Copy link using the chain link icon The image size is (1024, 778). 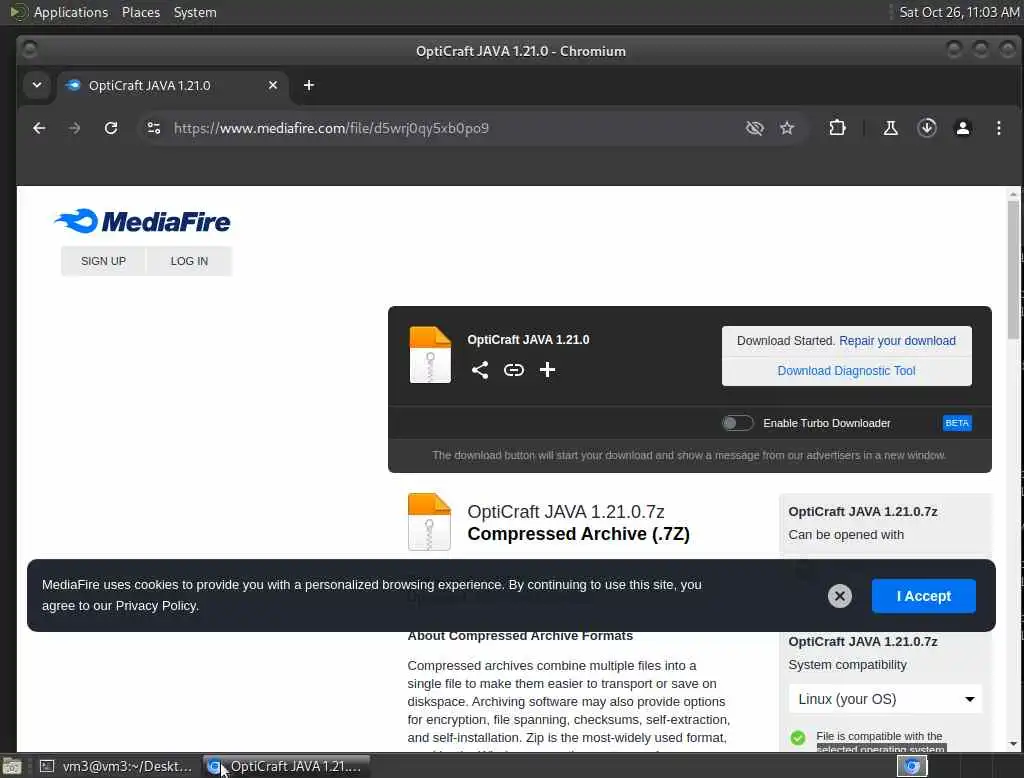(514, 370)
